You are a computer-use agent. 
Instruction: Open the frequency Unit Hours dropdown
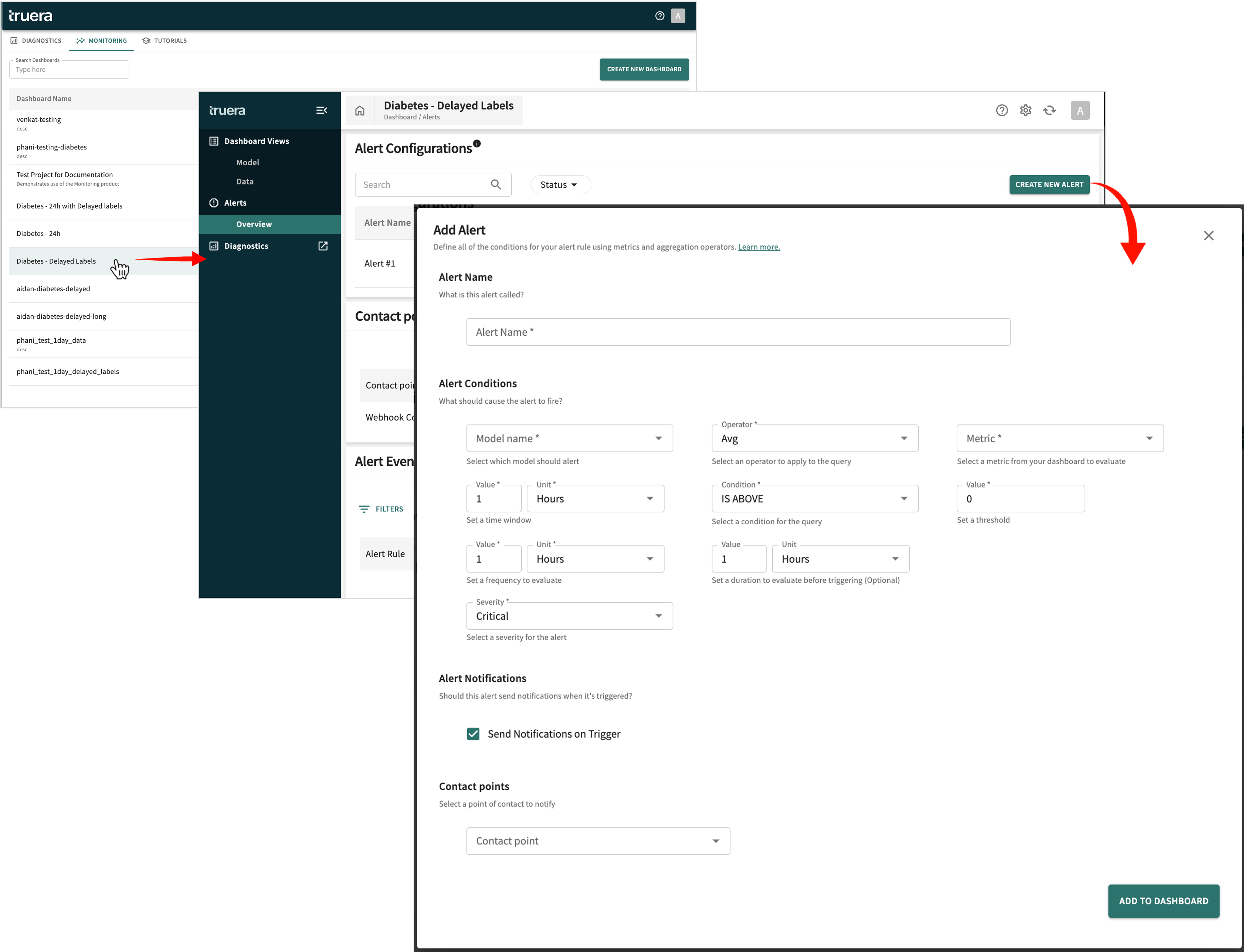(595, 559)
